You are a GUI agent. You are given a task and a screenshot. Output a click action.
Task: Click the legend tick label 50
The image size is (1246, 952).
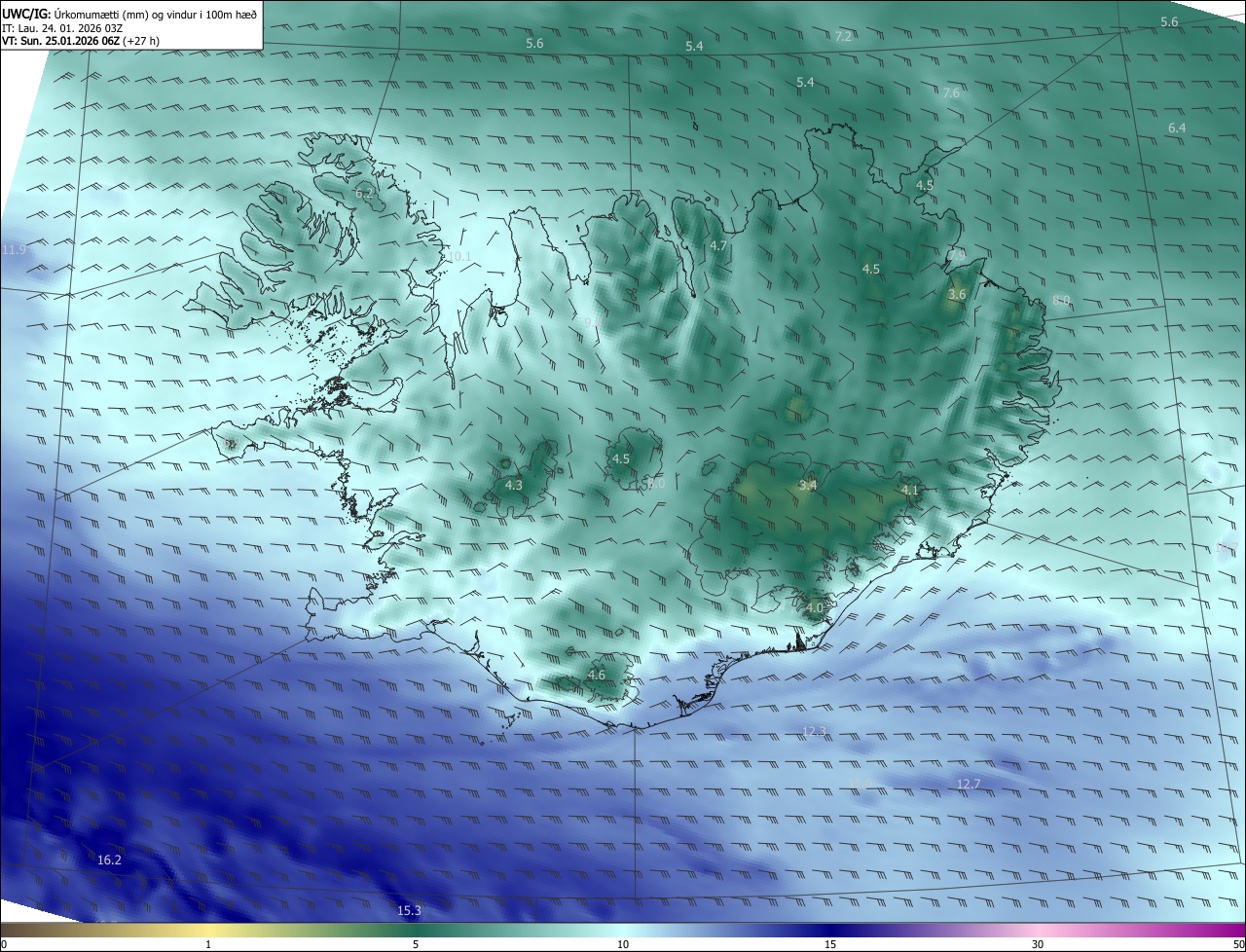coord(1238,944)
